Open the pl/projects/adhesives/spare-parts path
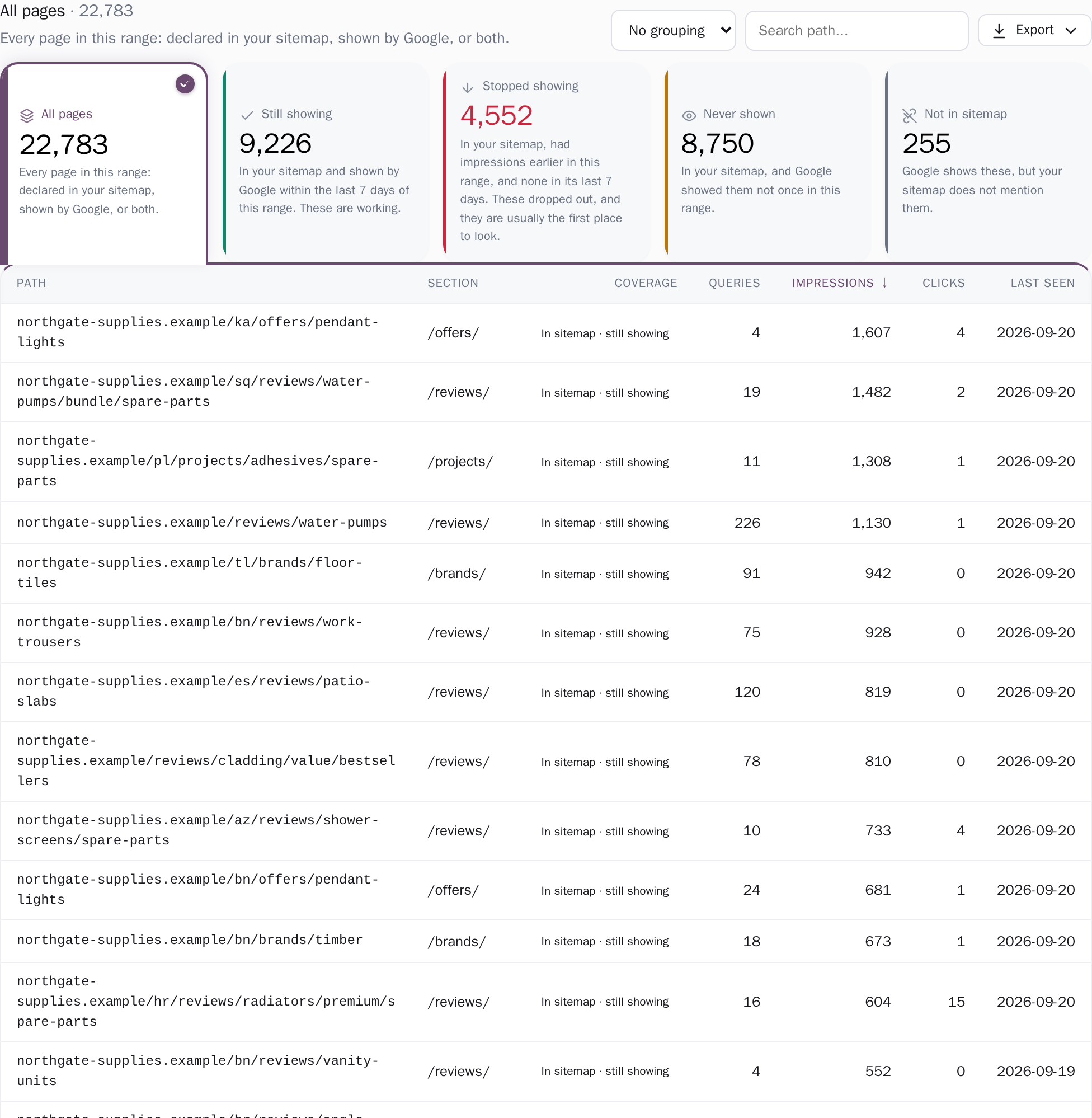 click(198, 461)
